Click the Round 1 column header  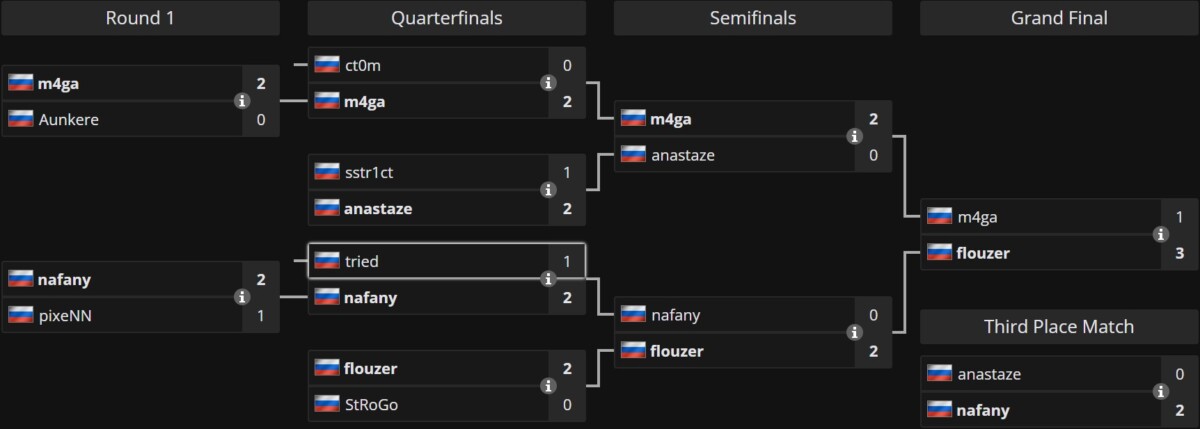(140, 18)
